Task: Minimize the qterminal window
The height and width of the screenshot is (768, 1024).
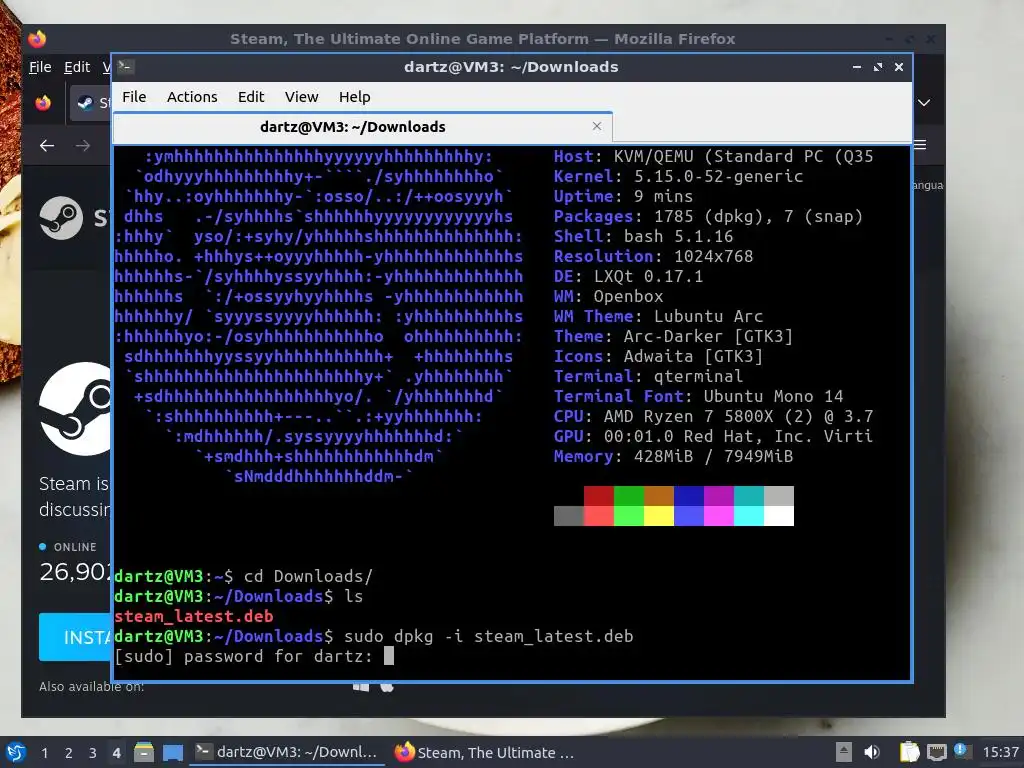Action: point(856,67)
